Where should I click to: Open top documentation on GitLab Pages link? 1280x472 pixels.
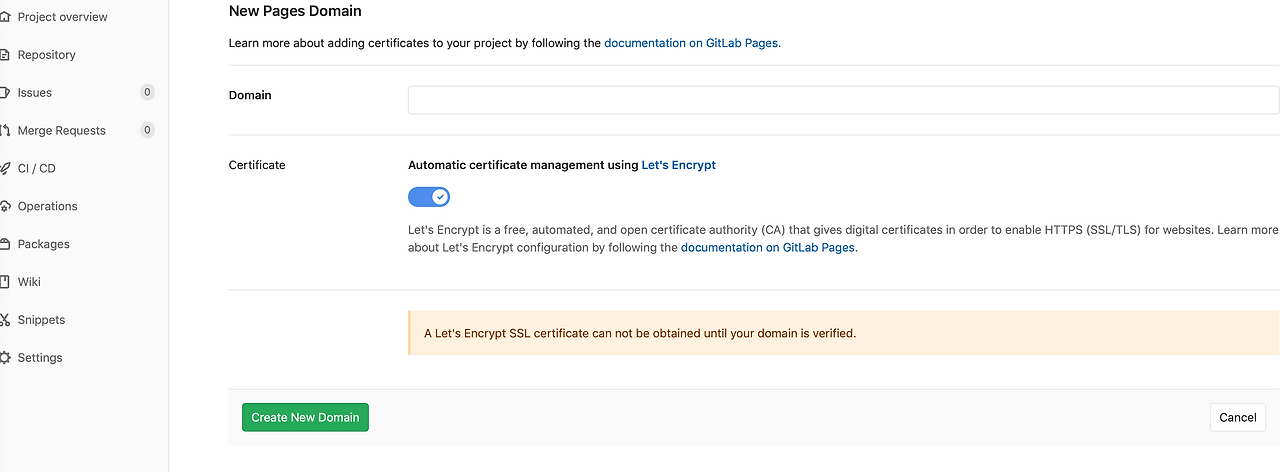coord(691,43)
